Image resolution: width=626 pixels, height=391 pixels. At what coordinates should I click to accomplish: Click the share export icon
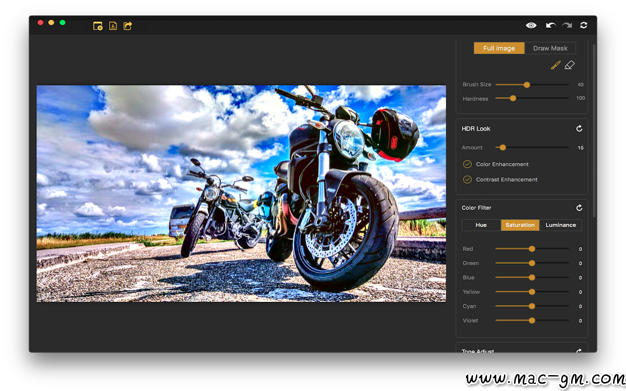click(x=128, y=26)
